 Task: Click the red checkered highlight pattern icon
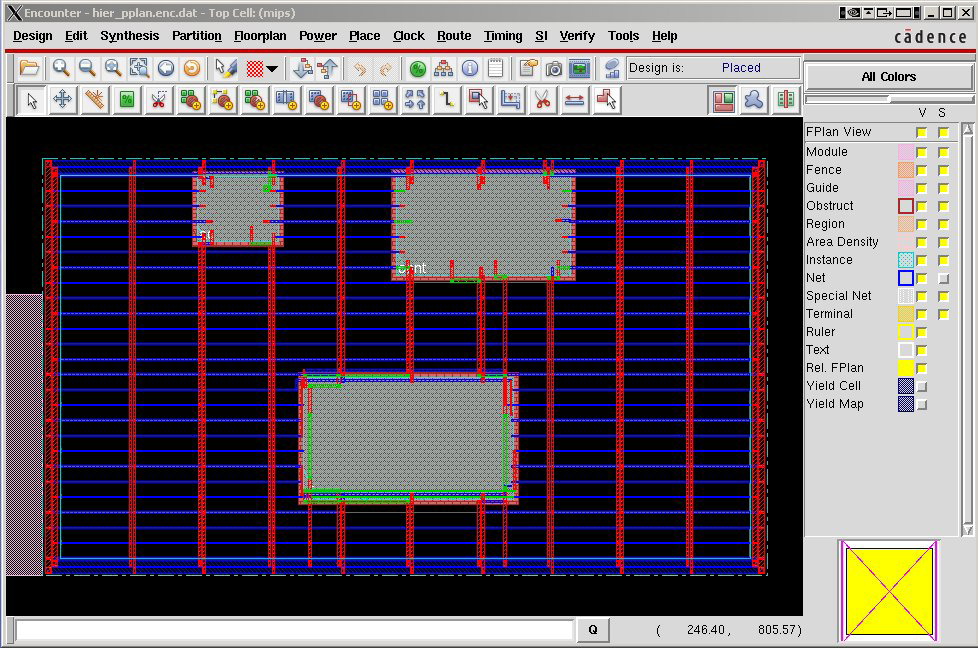click(x=254, y=68)
